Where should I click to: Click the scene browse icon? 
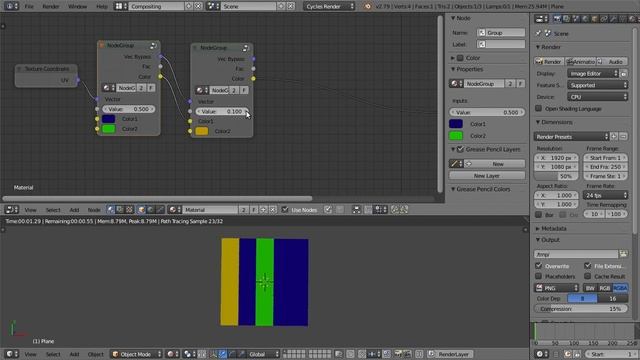(213, 7)
